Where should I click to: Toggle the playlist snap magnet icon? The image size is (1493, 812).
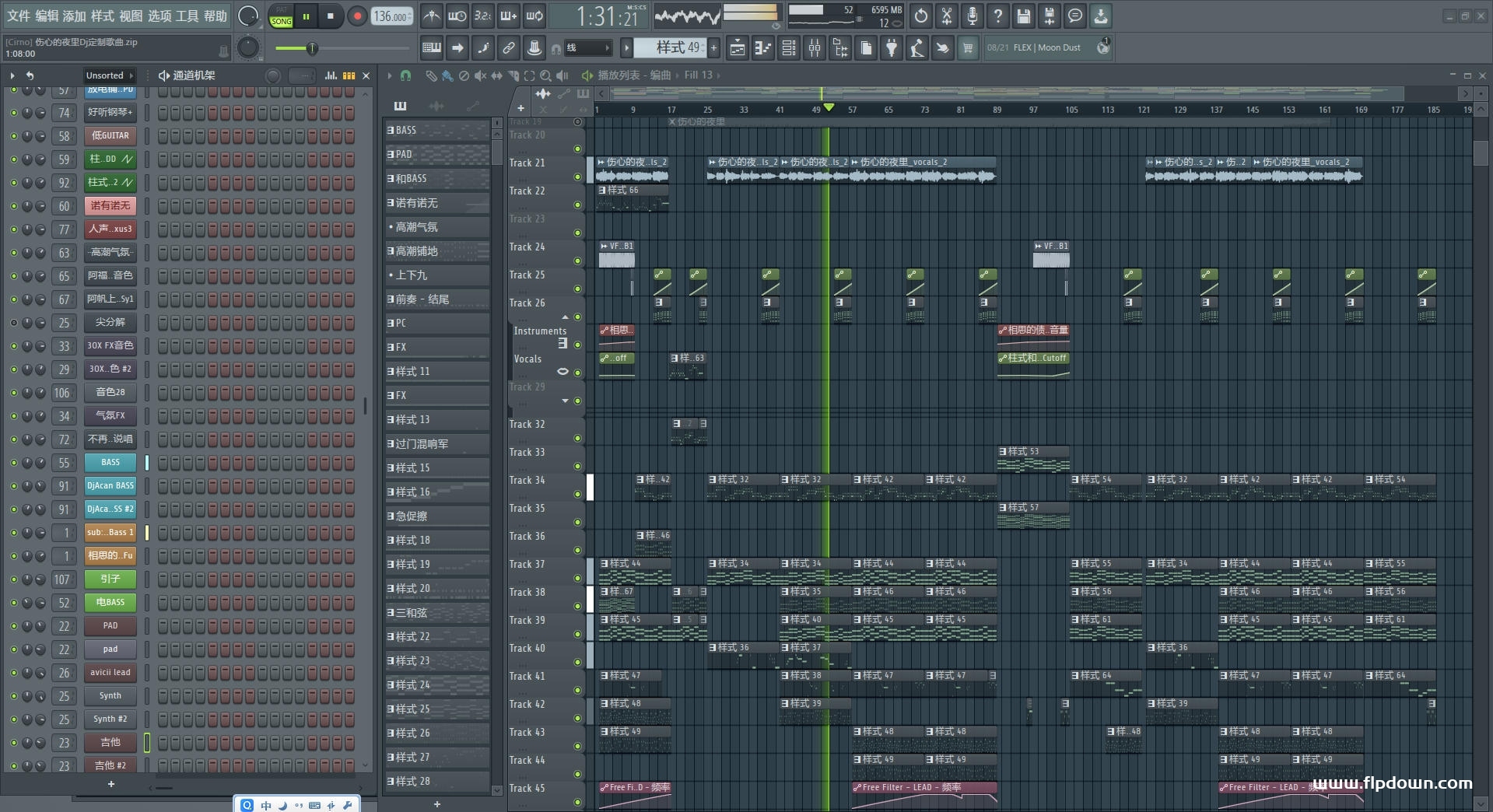(405, 75)
